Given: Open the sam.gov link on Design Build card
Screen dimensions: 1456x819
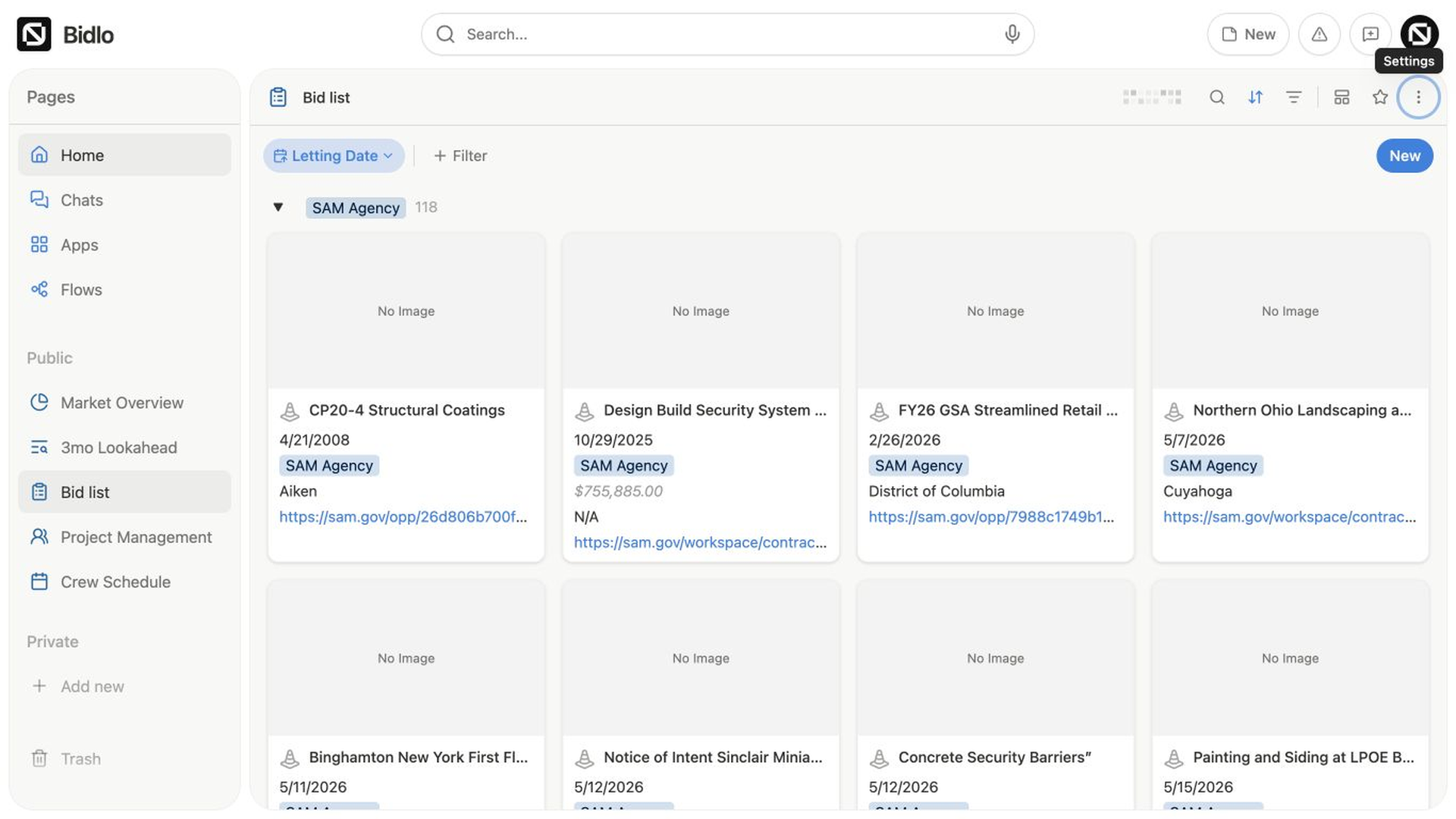Looking at the screenshot, I should (700, 542).
